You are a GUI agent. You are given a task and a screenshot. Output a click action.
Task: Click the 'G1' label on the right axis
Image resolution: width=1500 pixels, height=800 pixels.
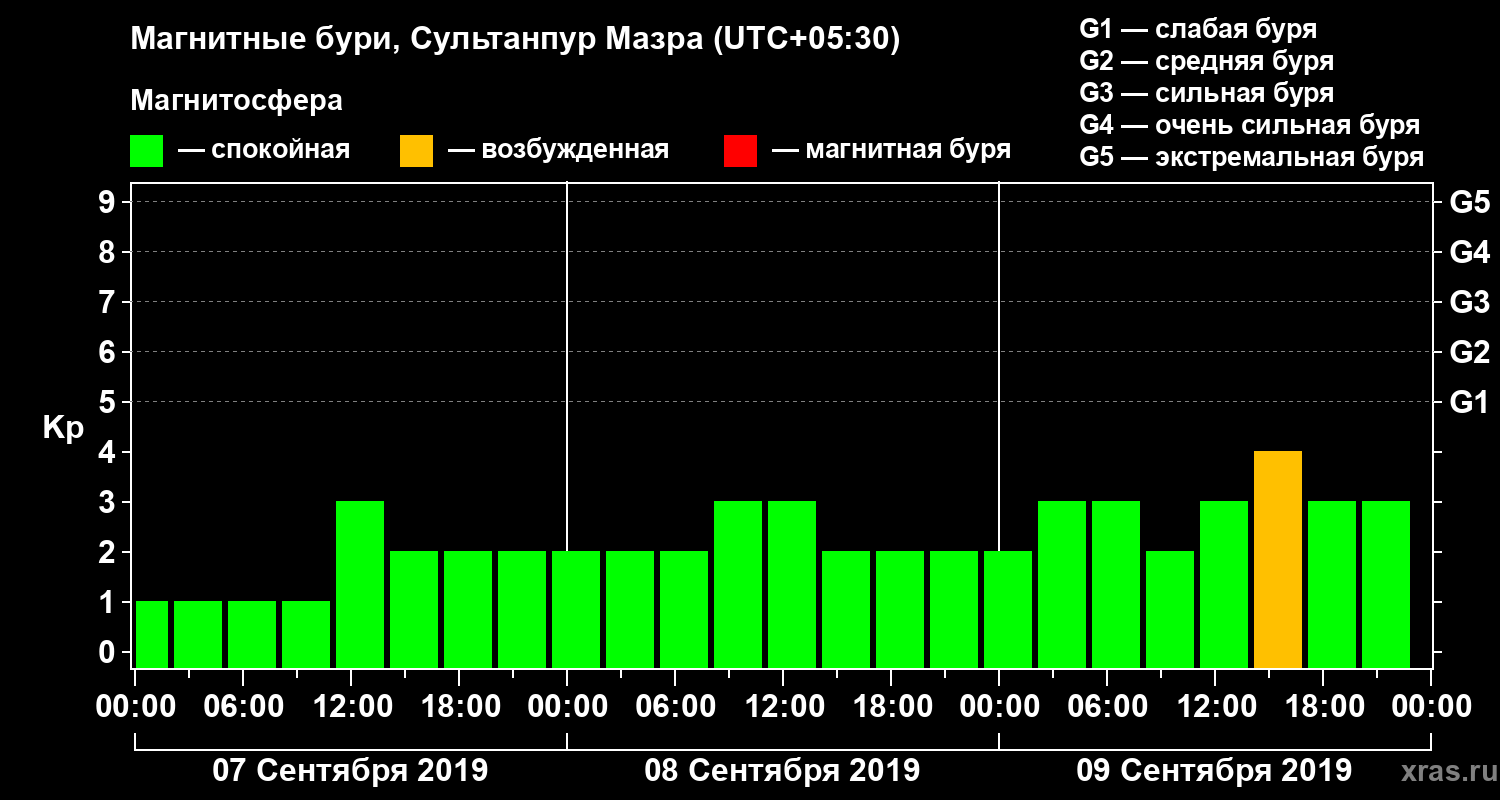[x=1470, y=403]
